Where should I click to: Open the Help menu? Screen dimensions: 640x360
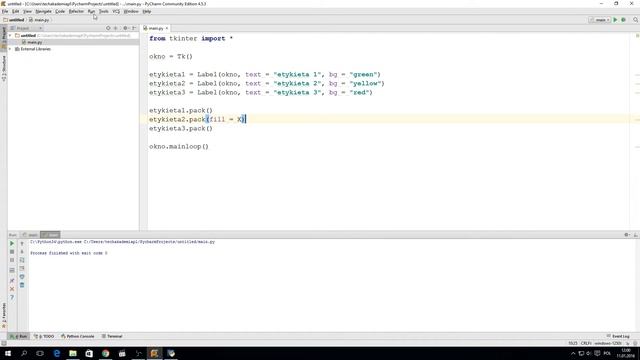[147, 11]
